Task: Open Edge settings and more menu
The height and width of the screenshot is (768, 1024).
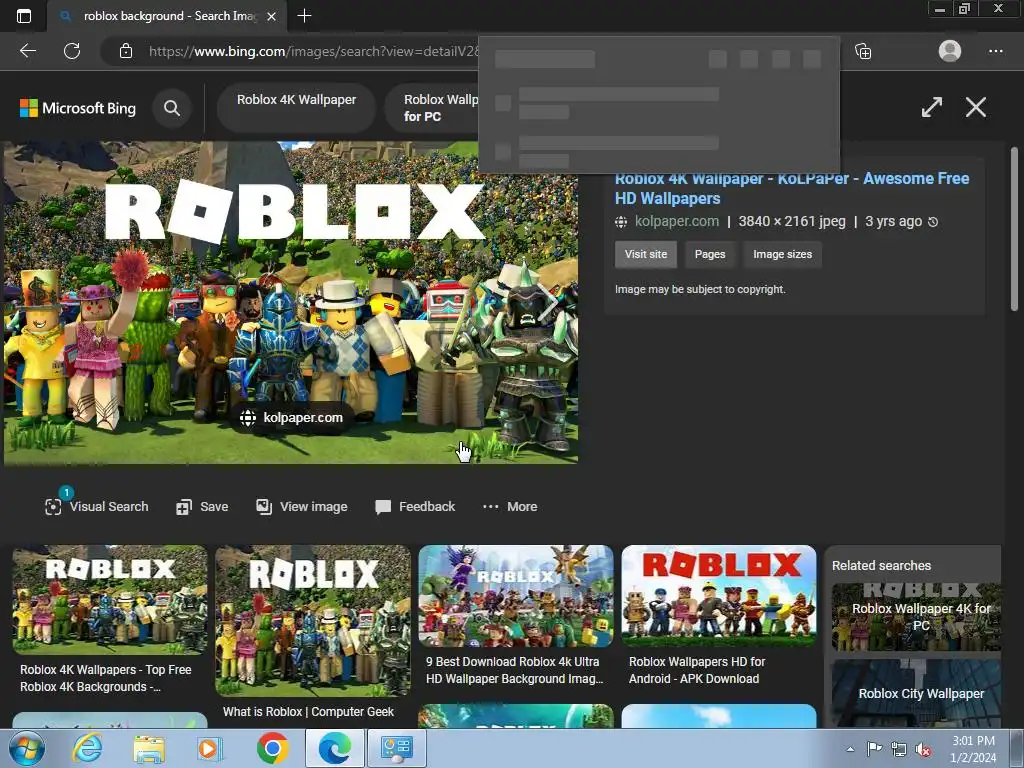Action: 995,51
